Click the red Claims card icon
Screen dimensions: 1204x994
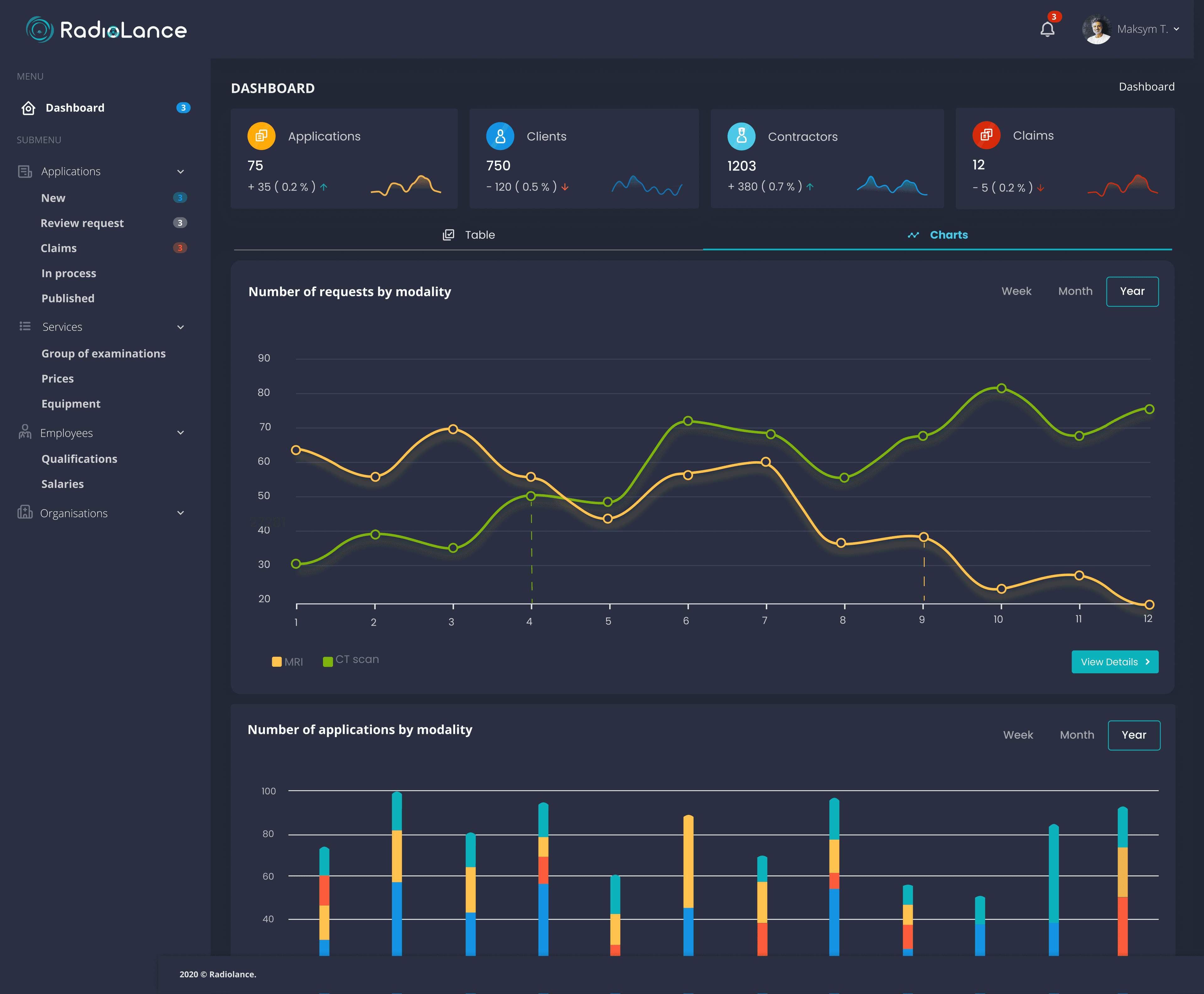coord(986,135)
